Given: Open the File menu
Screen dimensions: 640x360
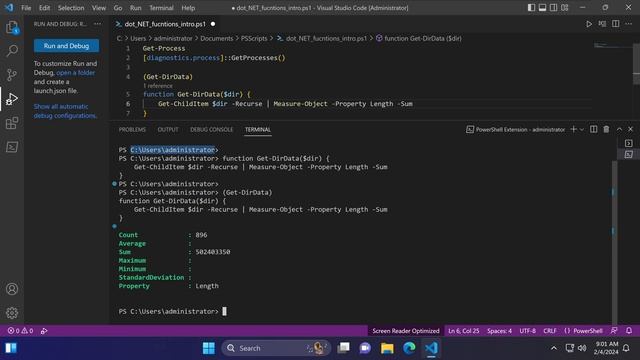Looking at the screenshot, I should [x=26, y=8].
